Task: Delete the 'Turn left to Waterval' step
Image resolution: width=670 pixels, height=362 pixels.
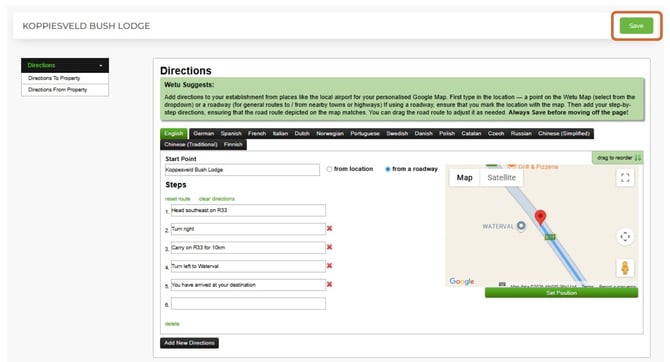Action: pos(329,265)
